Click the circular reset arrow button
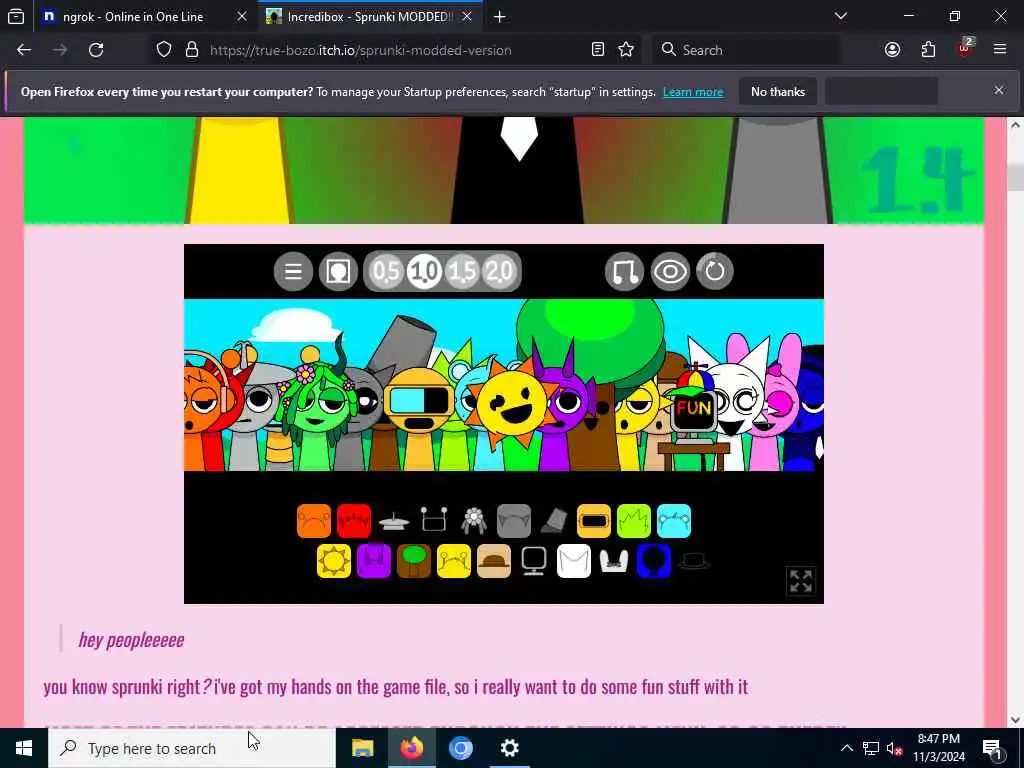Image resolution: width=1024 pixels, height=768 pixels. [x=714, y=271]
